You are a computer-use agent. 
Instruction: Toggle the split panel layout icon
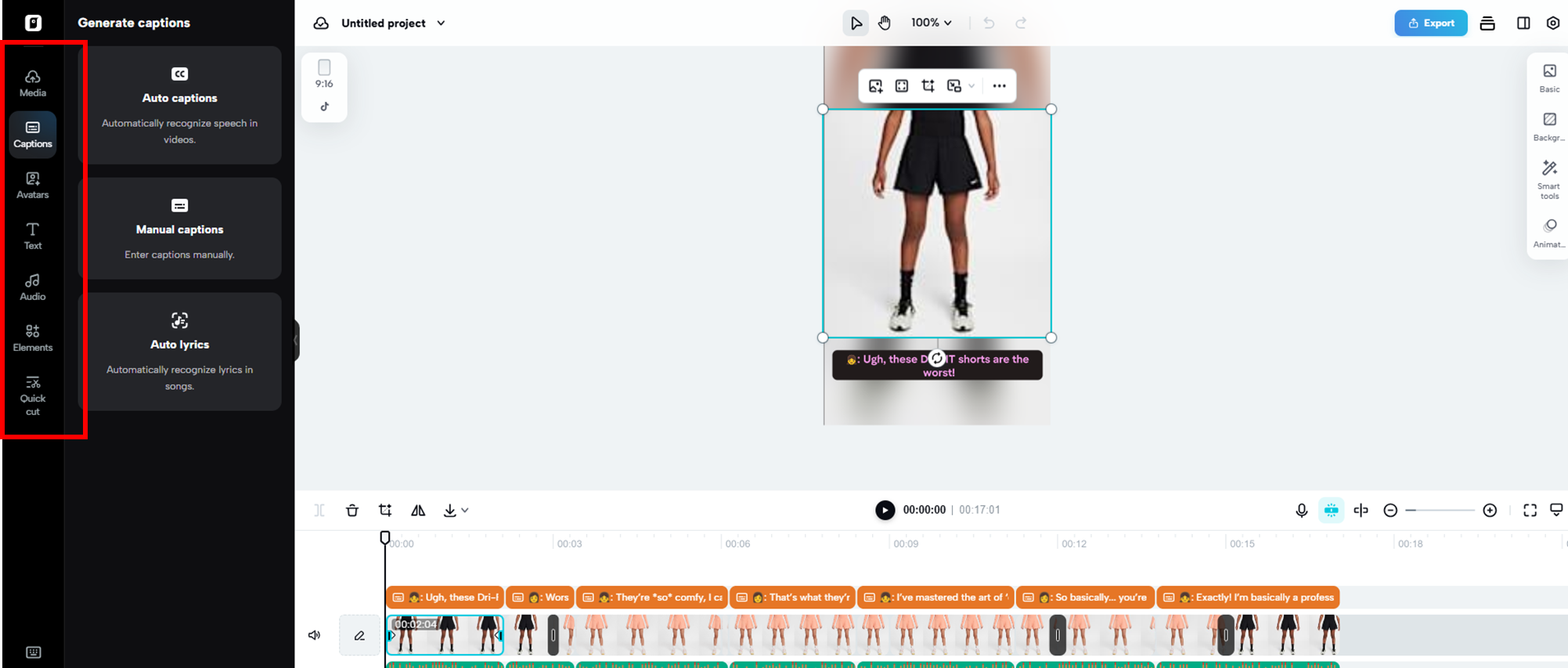1523,23
